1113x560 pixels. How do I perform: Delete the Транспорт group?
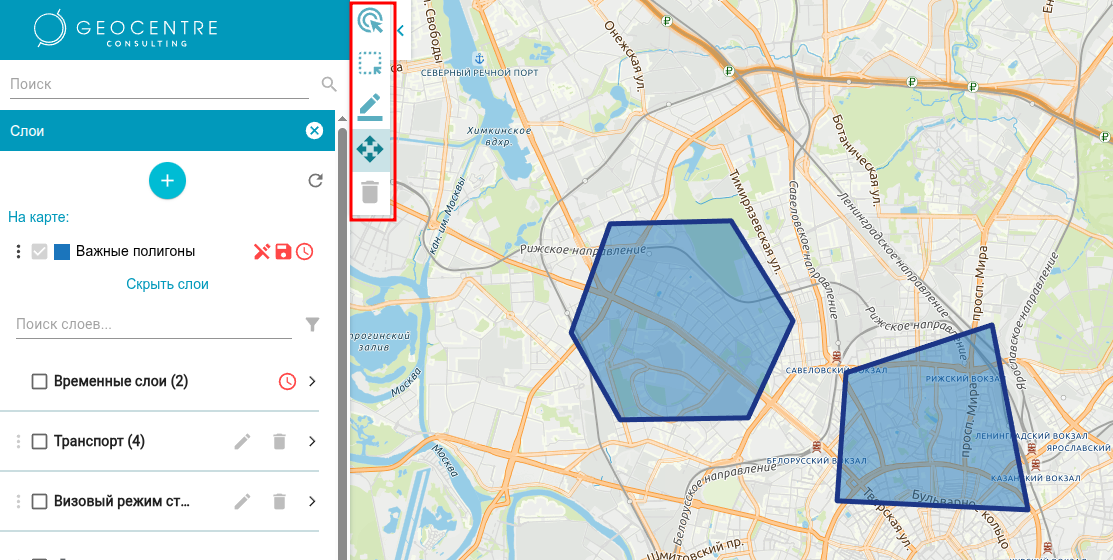280,441
